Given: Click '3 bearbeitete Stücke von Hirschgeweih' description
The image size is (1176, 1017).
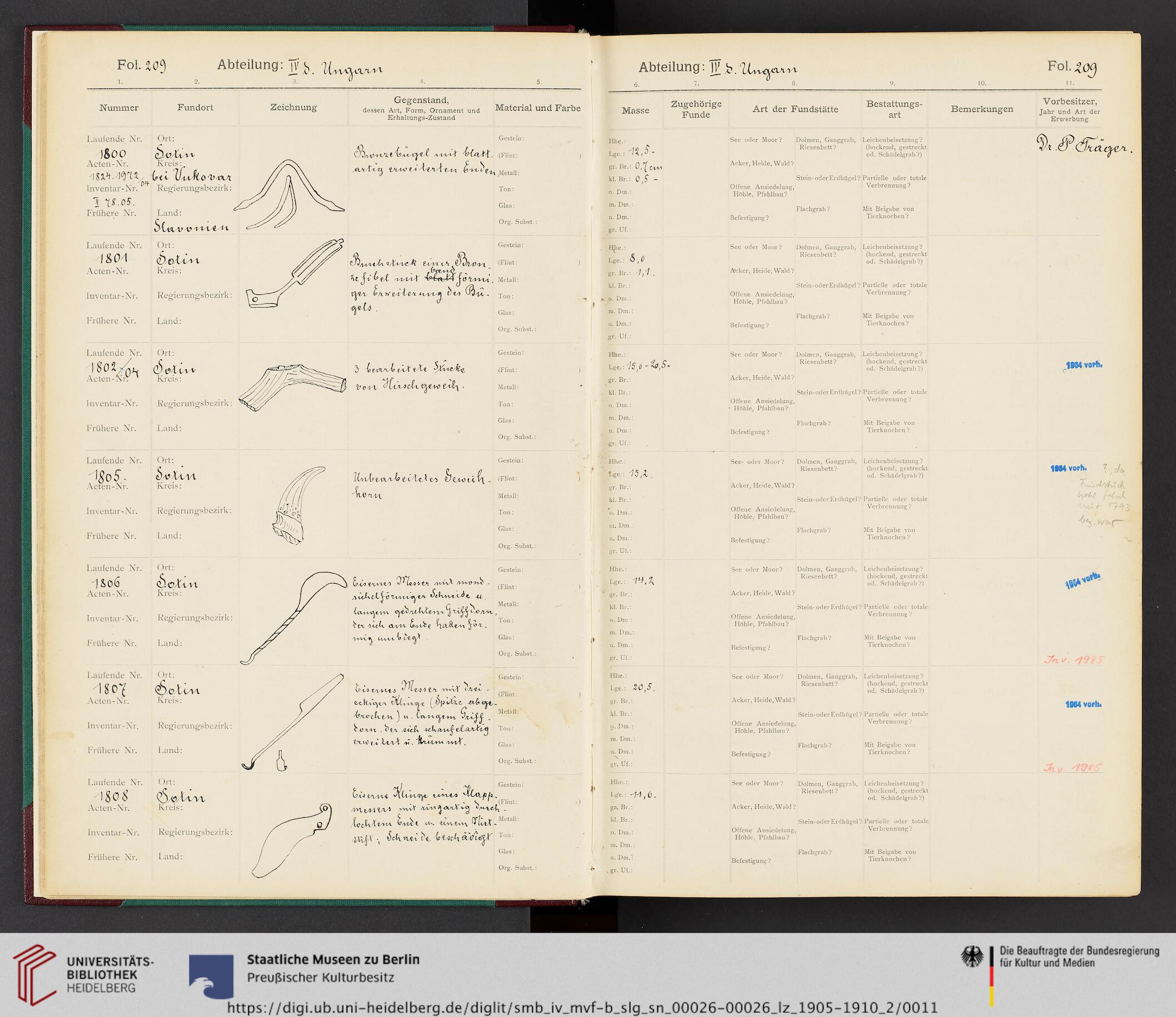Looking at the screenshot, I should [x=411, y=377].
